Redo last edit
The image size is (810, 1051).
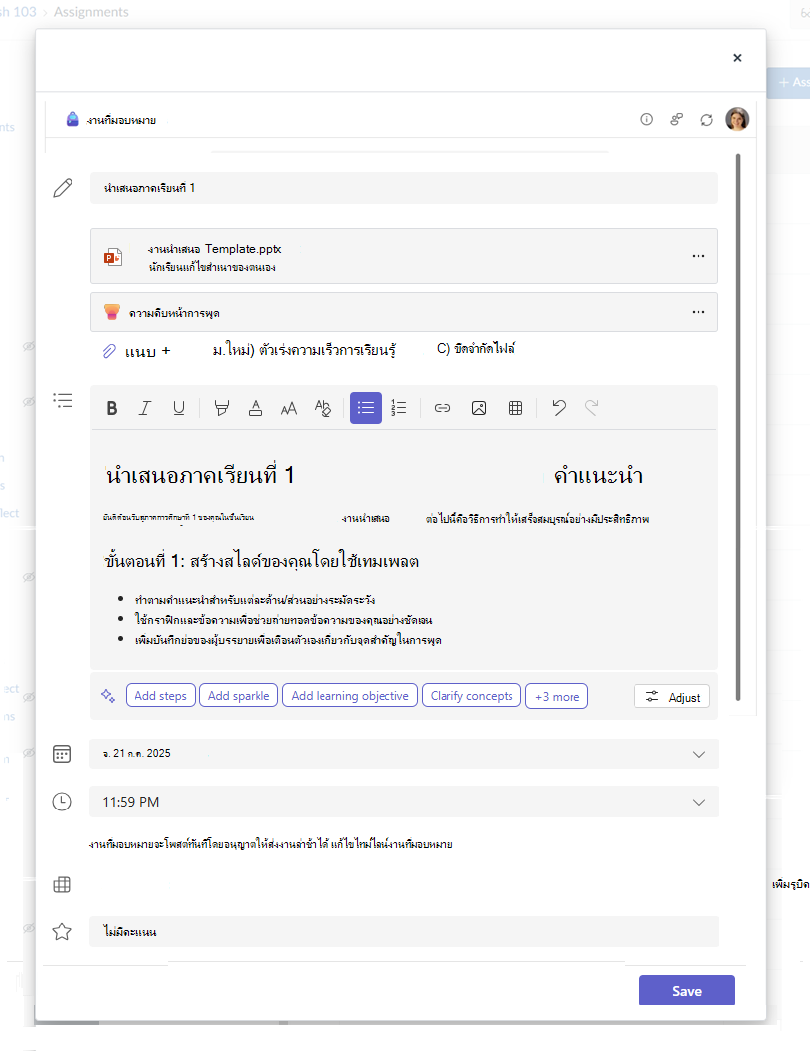591,408
